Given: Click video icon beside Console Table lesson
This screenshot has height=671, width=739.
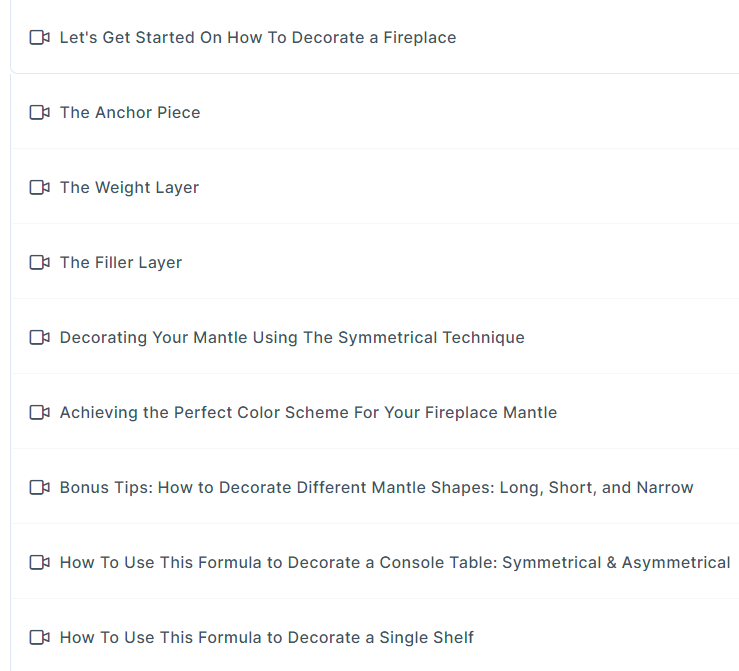Looking at the screenshot, I should (40, 562).
